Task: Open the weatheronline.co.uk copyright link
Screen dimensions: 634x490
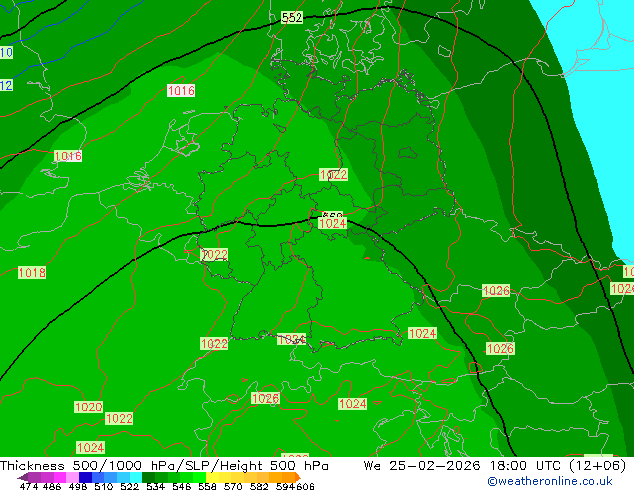Action: pos(550,481)
